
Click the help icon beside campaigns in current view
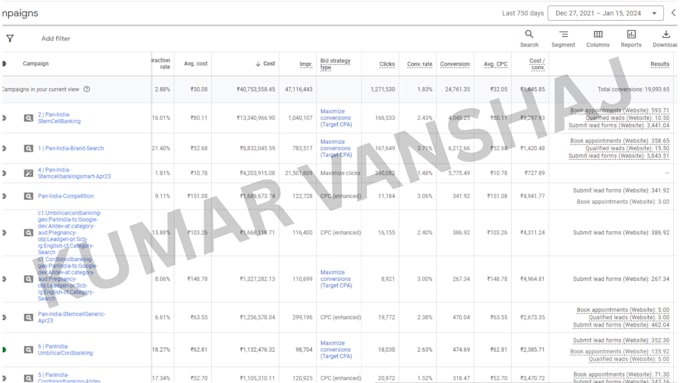[x=87, y=89]
